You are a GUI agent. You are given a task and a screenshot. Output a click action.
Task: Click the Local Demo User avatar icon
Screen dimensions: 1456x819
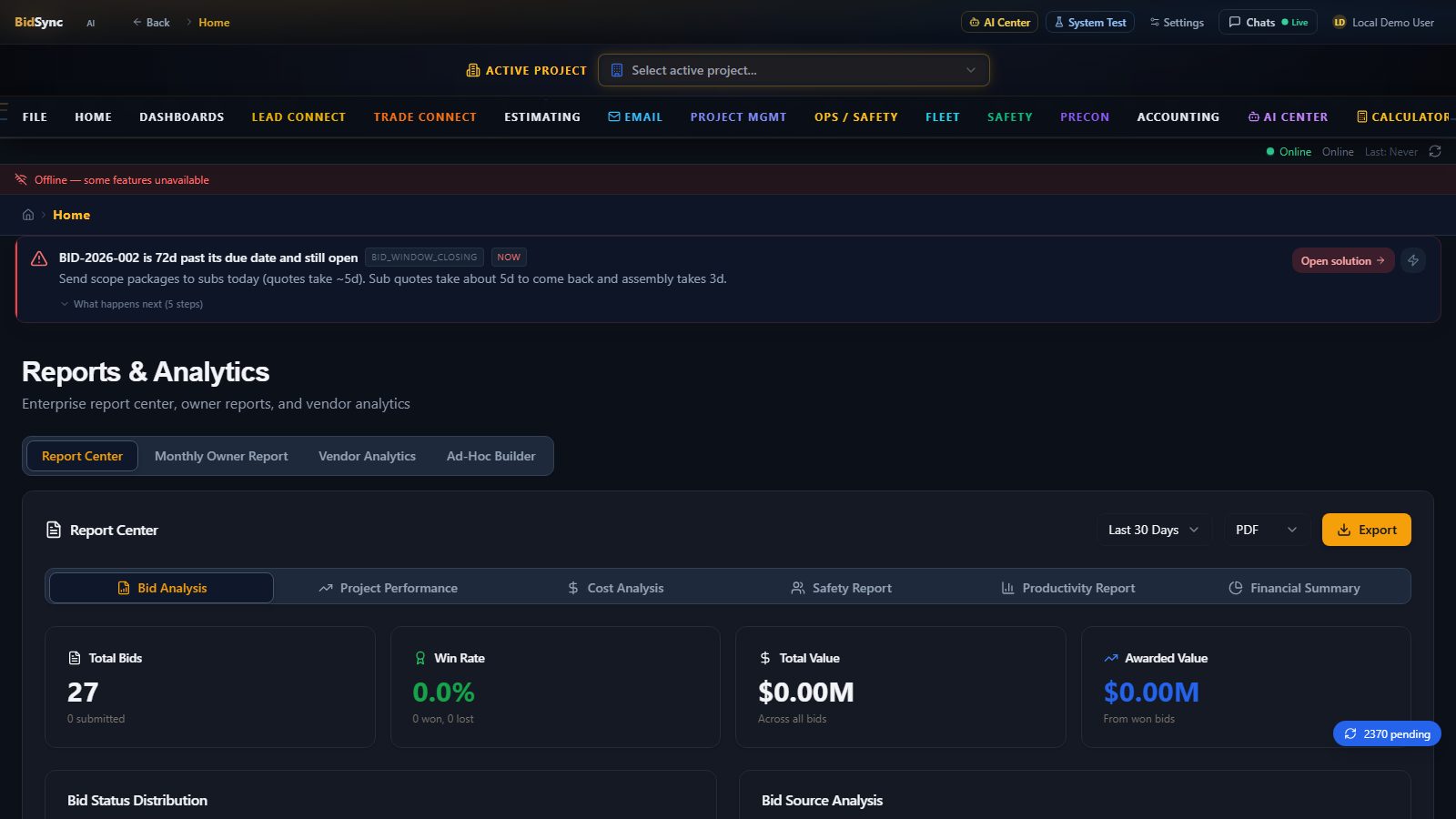click(x=1340, y=22)
